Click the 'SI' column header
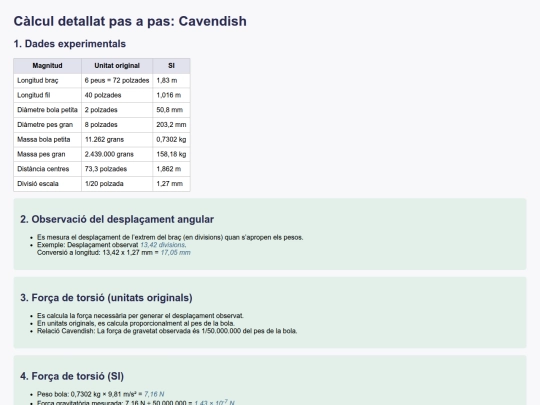Viewport: 540px width, 405px height. 172,66
